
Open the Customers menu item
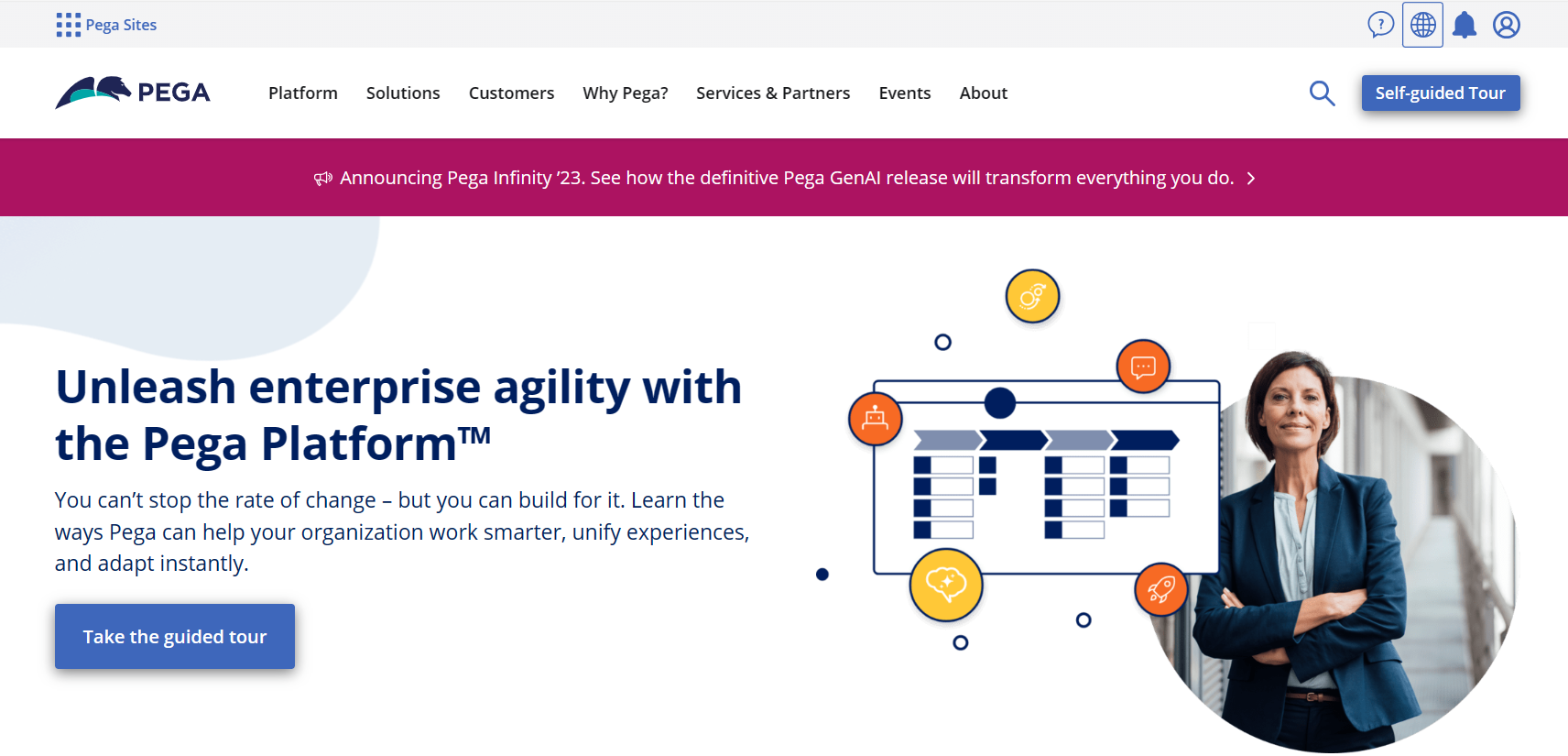pyautogui.click(x=511, y=93)
